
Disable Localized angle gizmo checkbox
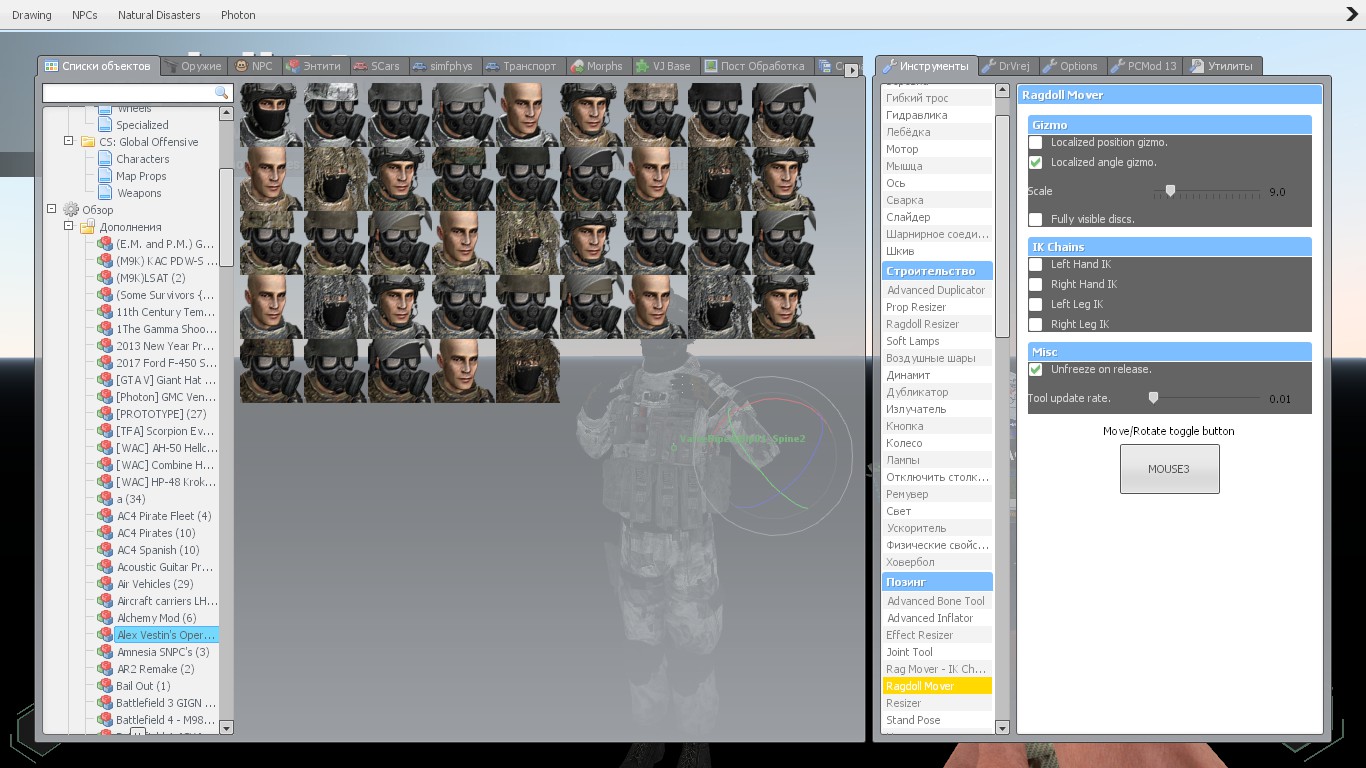coord(1036,162)
